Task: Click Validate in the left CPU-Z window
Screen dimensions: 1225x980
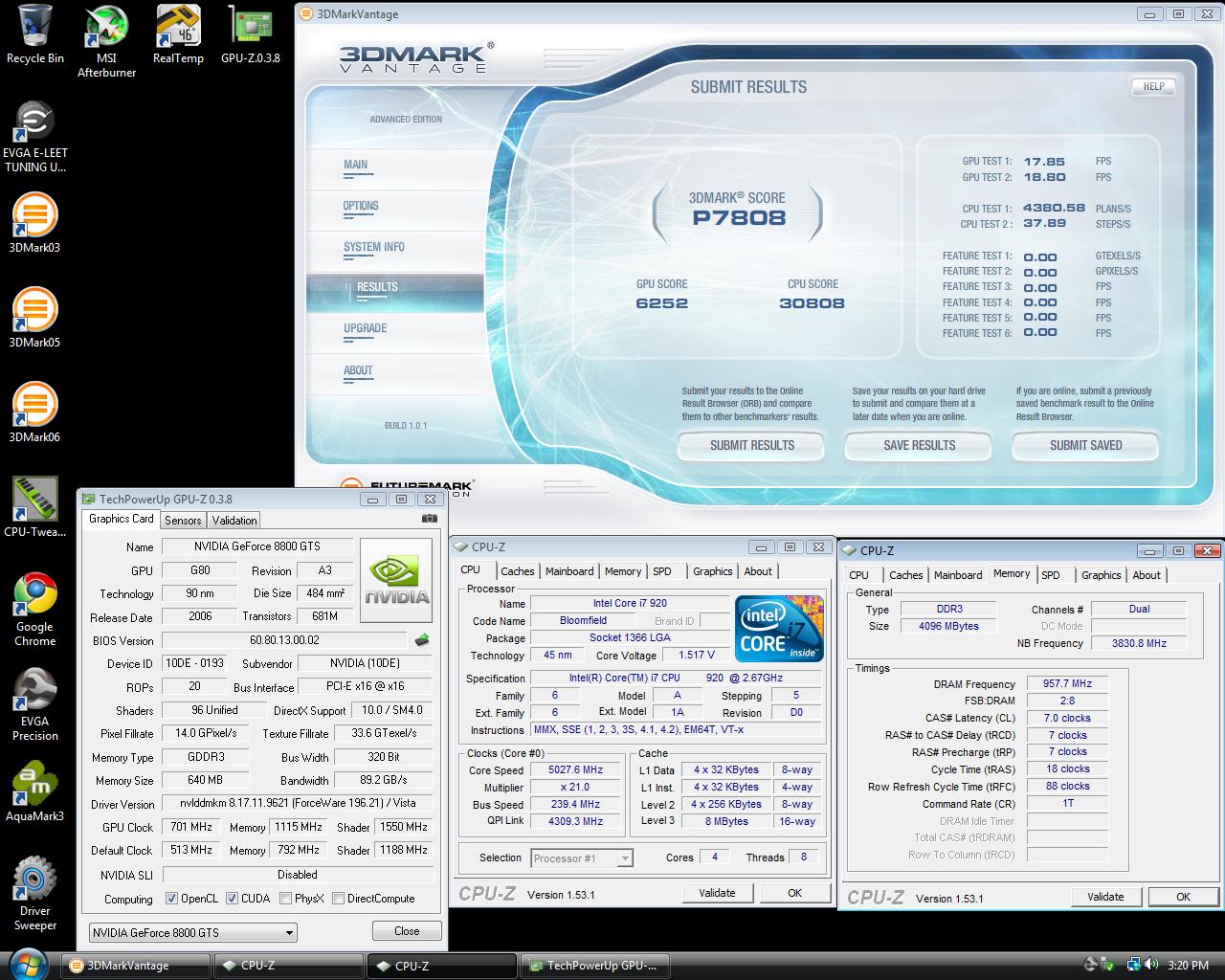Action: click(717, 893)
